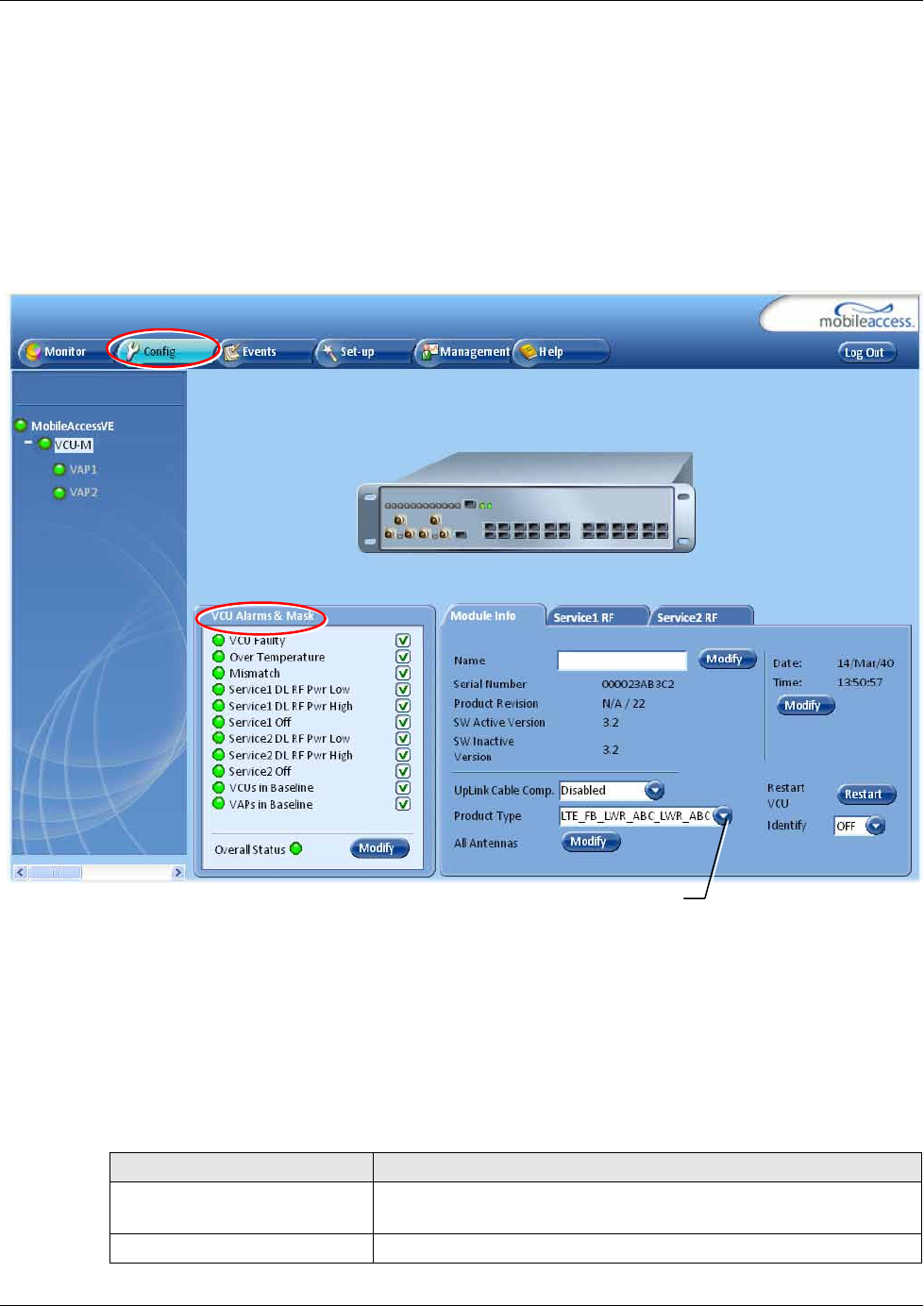This screenshot has height=1306, width=924.
Task: Open the Product Type dropdown
Action: (x=722, y=816)
